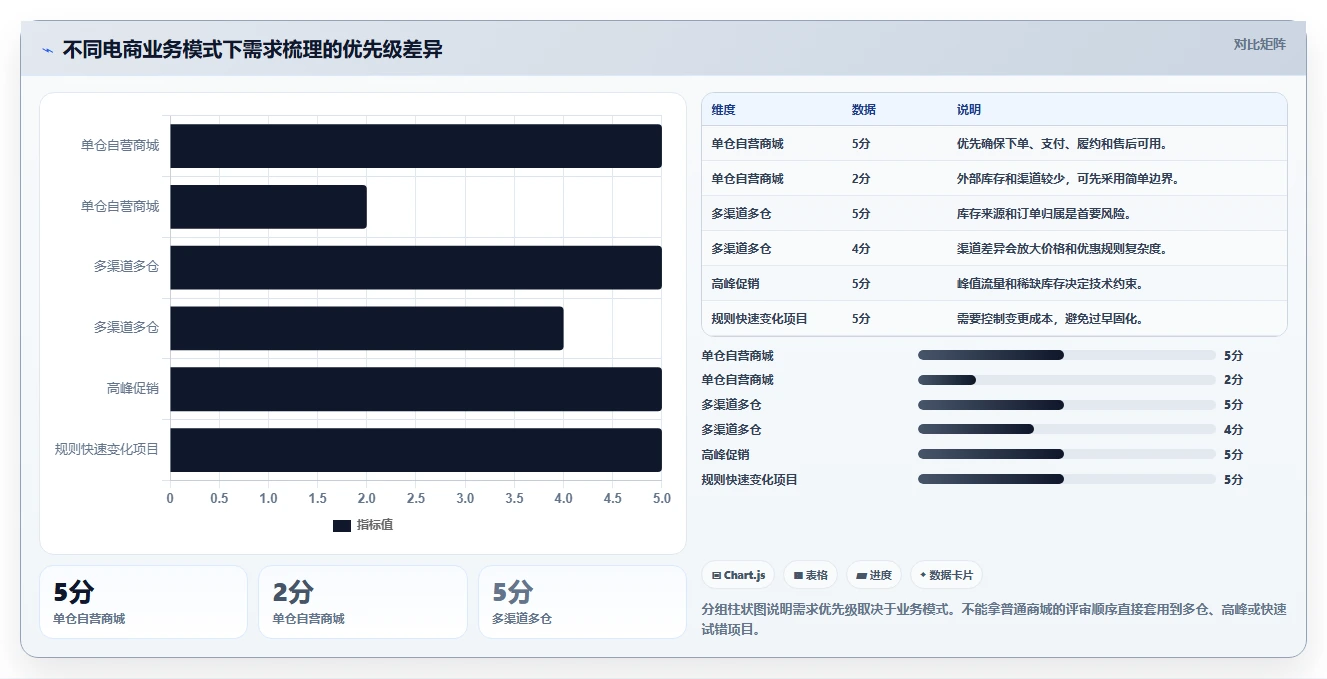Click the 规则快速变化项目 progress bar
This screenshot has width=1327, height=679.
pyautogui.click(x=1067, y=480)
